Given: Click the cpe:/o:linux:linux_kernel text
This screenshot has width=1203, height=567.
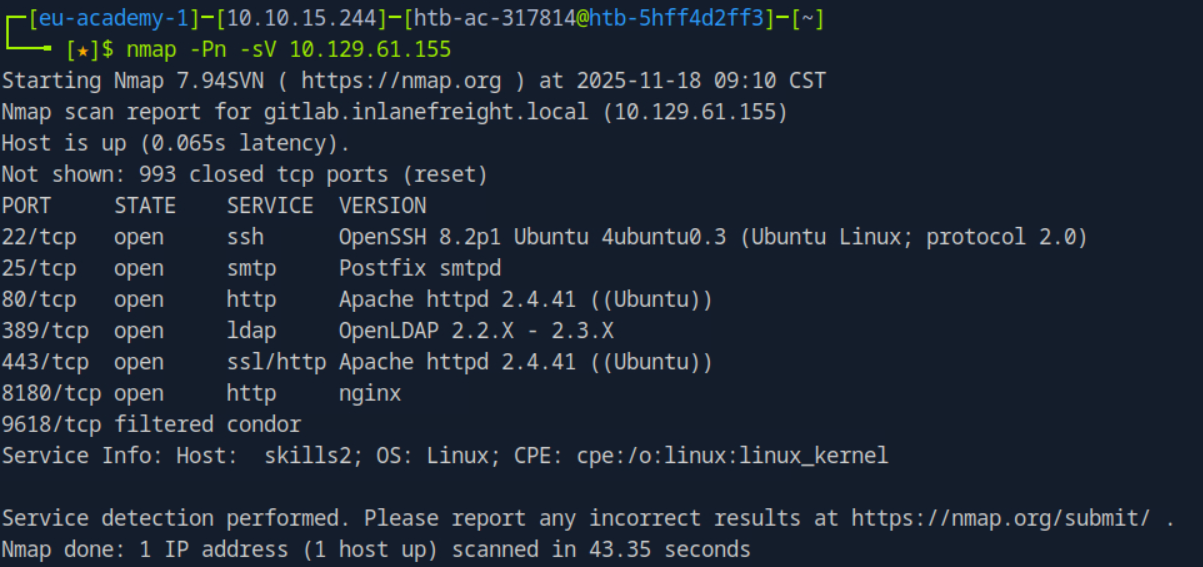Looking at the screenshot, I should tap(732, 456).
